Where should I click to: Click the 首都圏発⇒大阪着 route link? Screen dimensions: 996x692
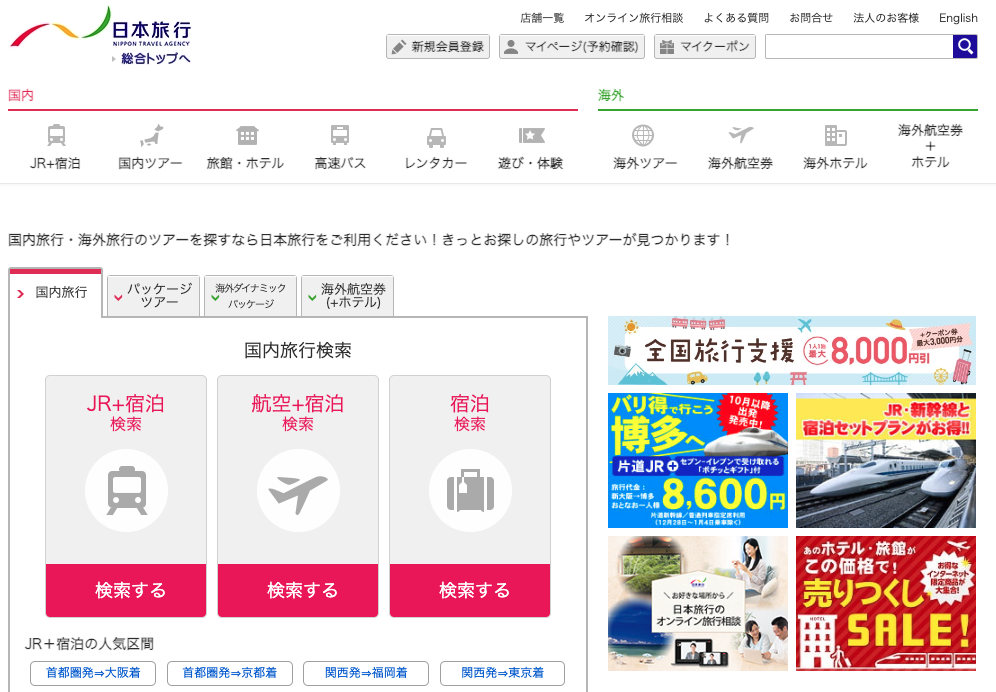tap(93, 673)
